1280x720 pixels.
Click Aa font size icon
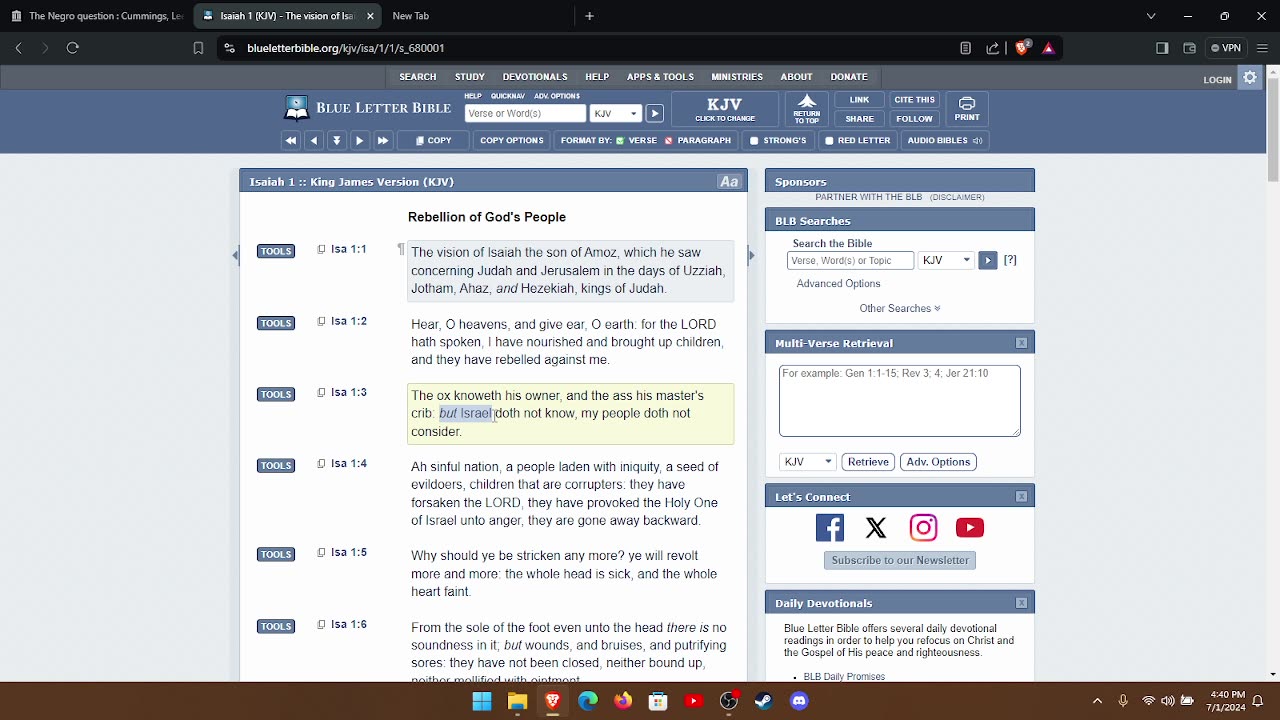pyautogui.click(x=729, y=182)
